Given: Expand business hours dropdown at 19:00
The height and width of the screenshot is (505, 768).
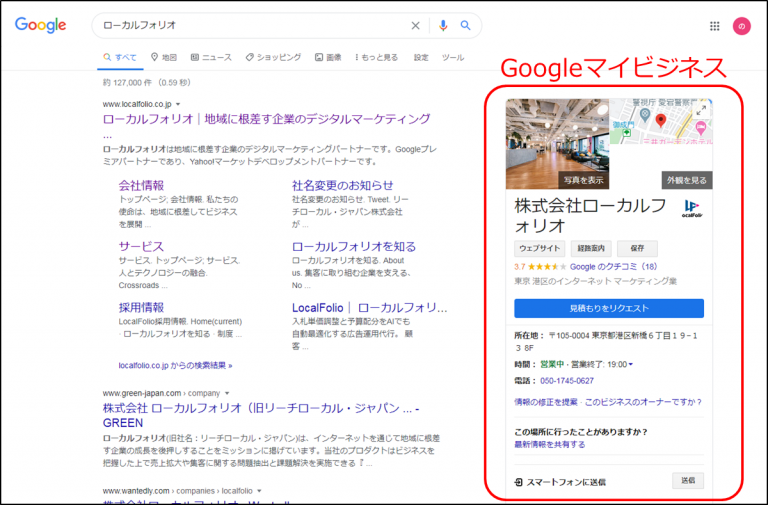Looking at the screenshot, I should [630, 364].
